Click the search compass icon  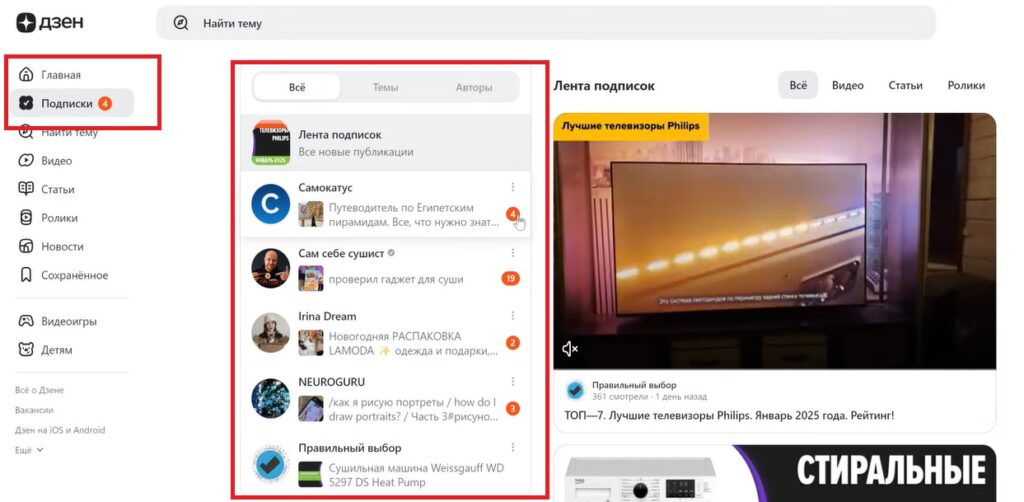click(181, 24)
